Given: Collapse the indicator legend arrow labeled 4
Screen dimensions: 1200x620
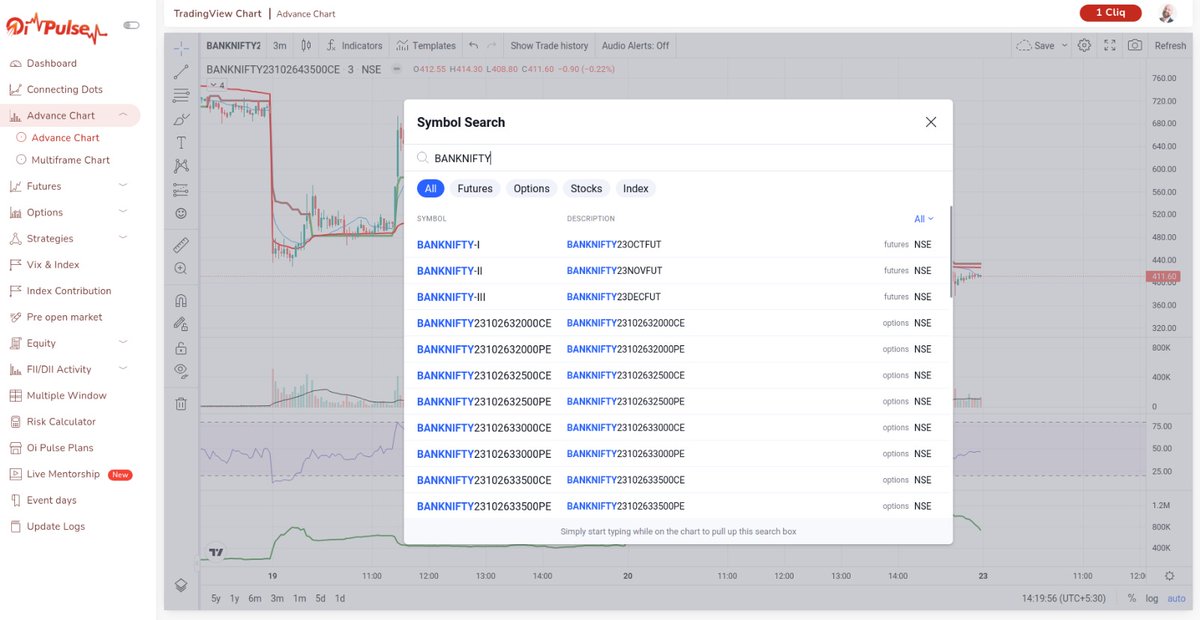Looking at the screenshot, I should [217, 86].
